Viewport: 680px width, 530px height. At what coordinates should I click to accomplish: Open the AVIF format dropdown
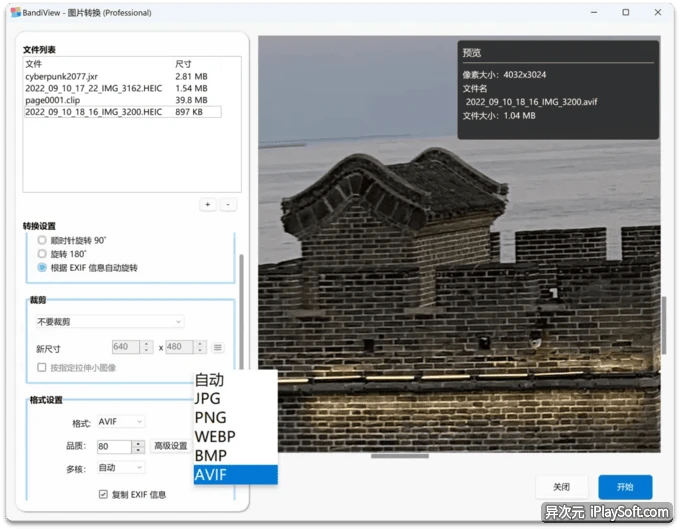click(121, 422)
